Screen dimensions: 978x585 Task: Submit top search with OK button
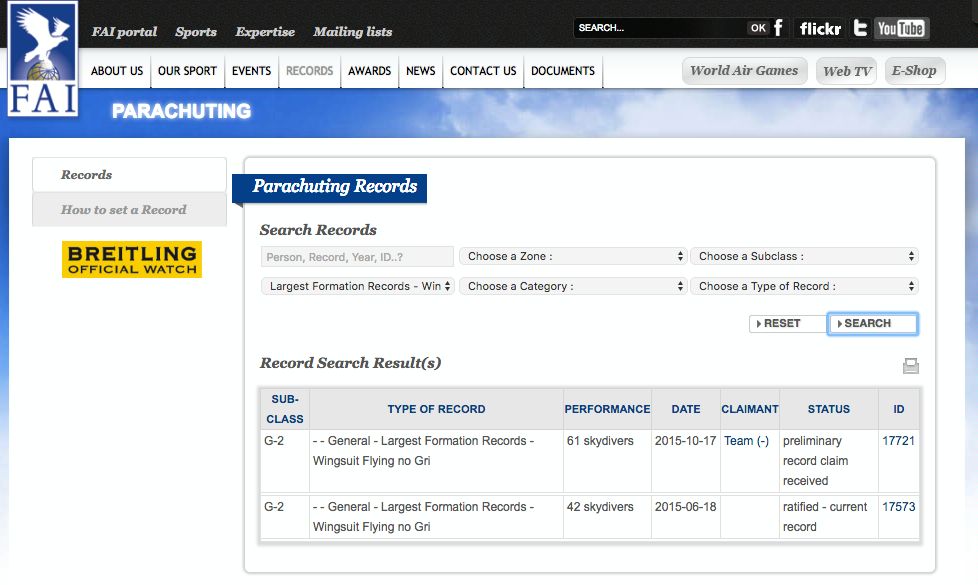758,28
